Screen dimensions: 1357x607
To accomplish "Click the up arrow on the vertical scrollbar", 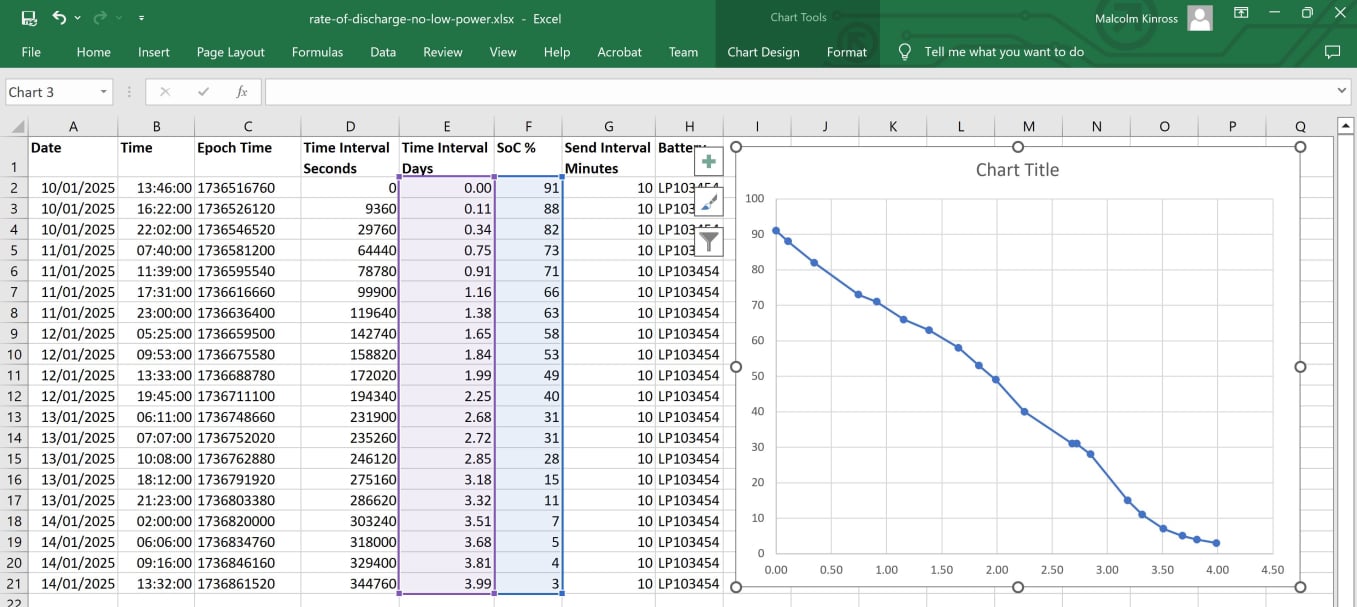I will tap(1346, 126).
